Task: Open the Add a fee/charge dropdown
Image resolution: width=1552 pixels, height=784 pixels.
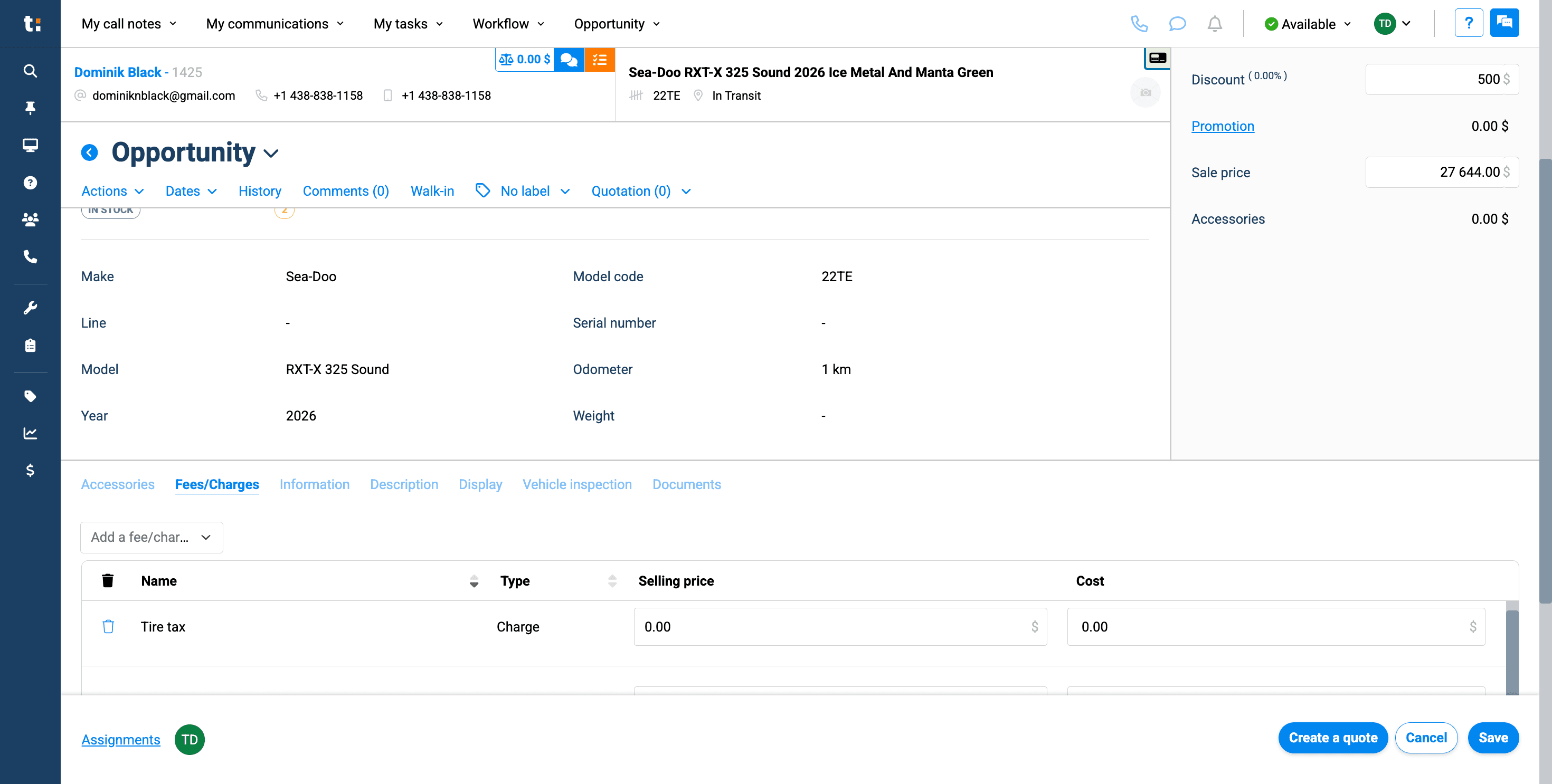Action: (x=151, y=537)
